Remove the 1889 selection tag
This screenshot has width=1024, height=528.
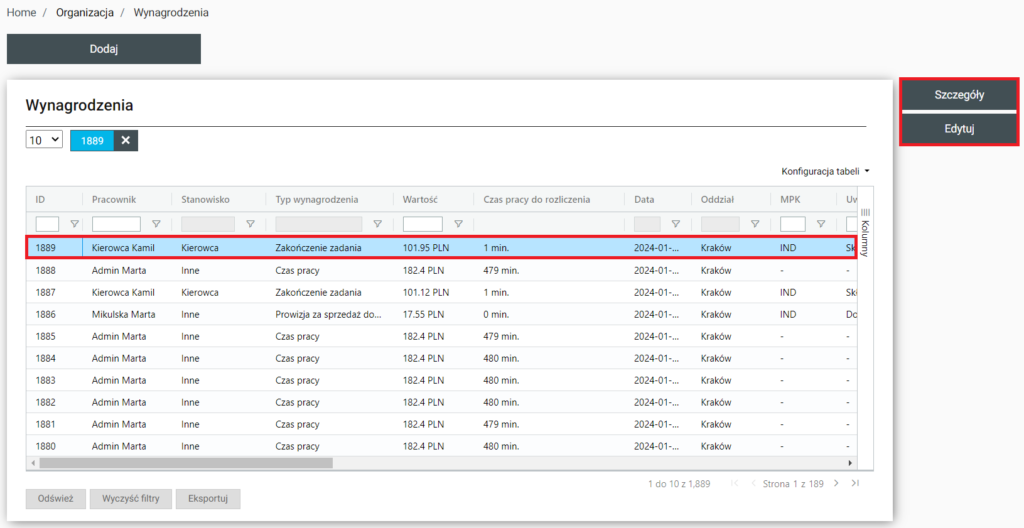[126, 141]
